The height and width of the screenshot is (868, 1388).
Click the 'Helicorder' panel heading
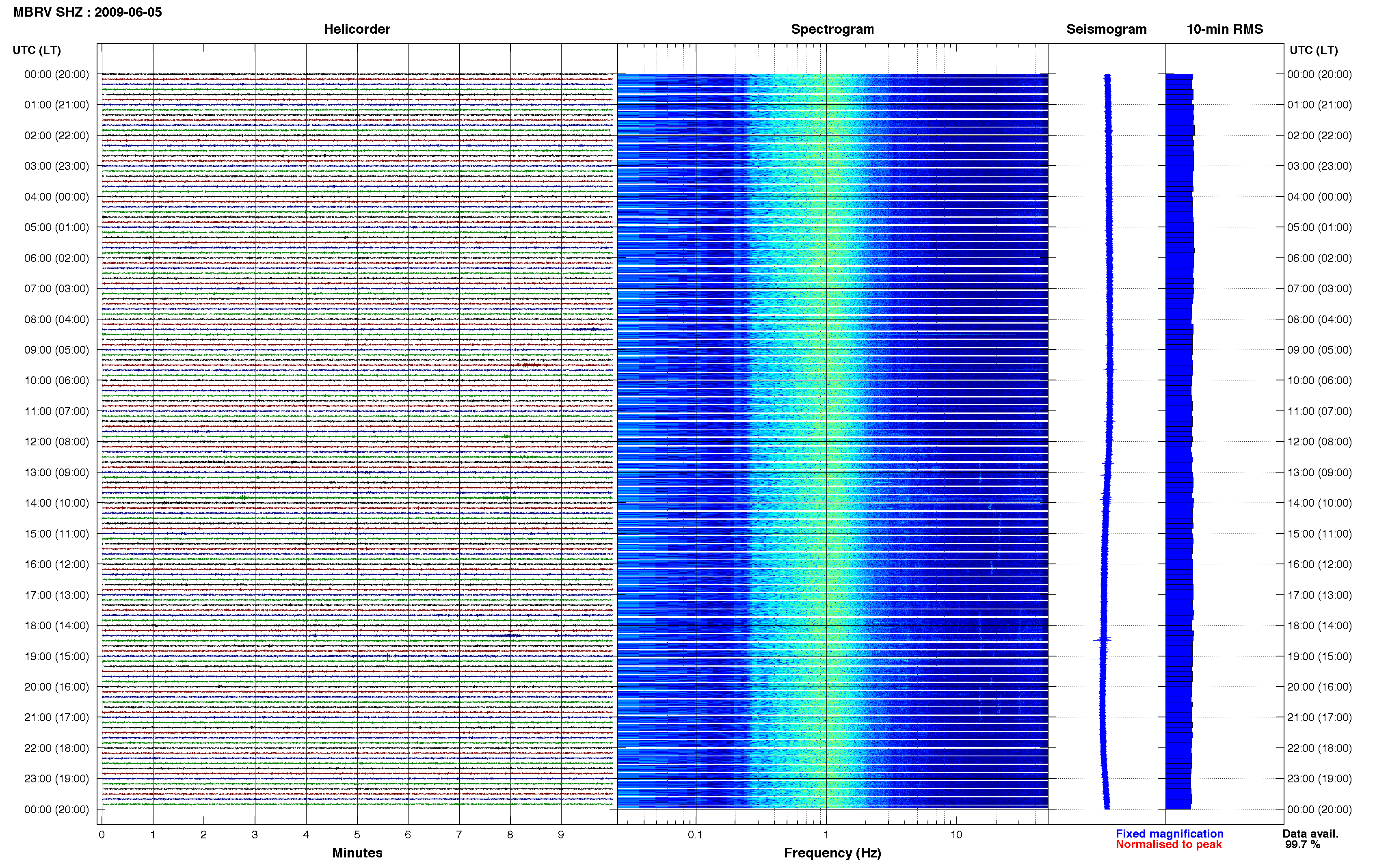pyautogui.click(x=357, y=29)
